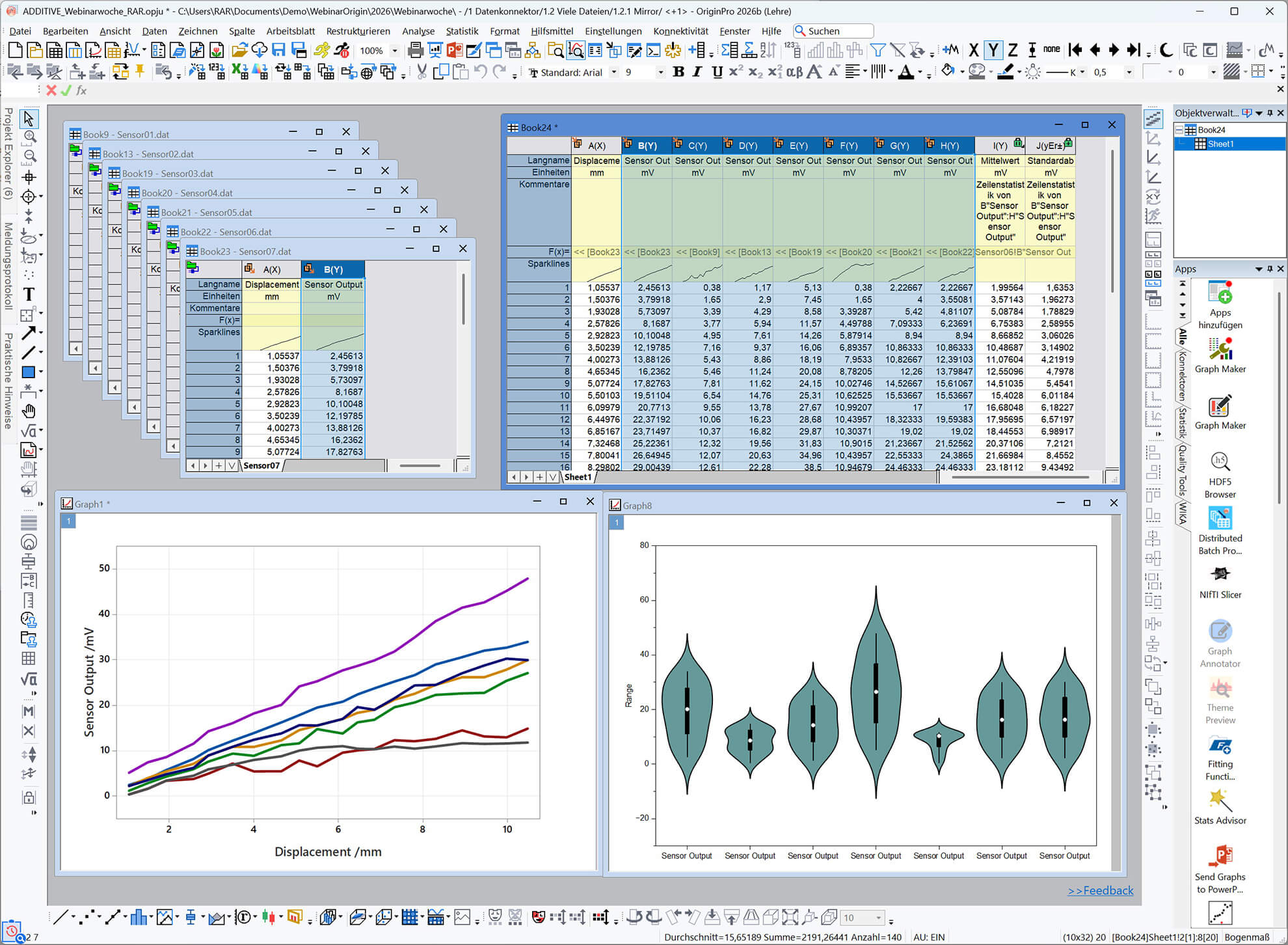
Task: Collapse the Book24 tree node in Objektverwaltung
Action: coord(1179,130)
